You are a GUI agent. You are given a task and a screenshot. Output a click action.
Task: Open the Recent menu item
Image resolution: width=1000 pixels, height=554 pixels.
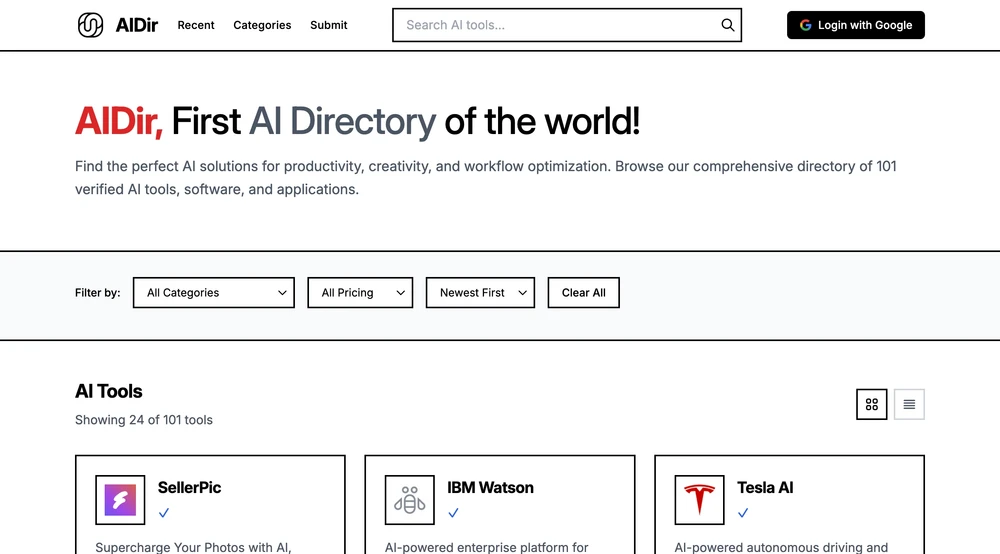pyautogui.click(x=196, y=25)
